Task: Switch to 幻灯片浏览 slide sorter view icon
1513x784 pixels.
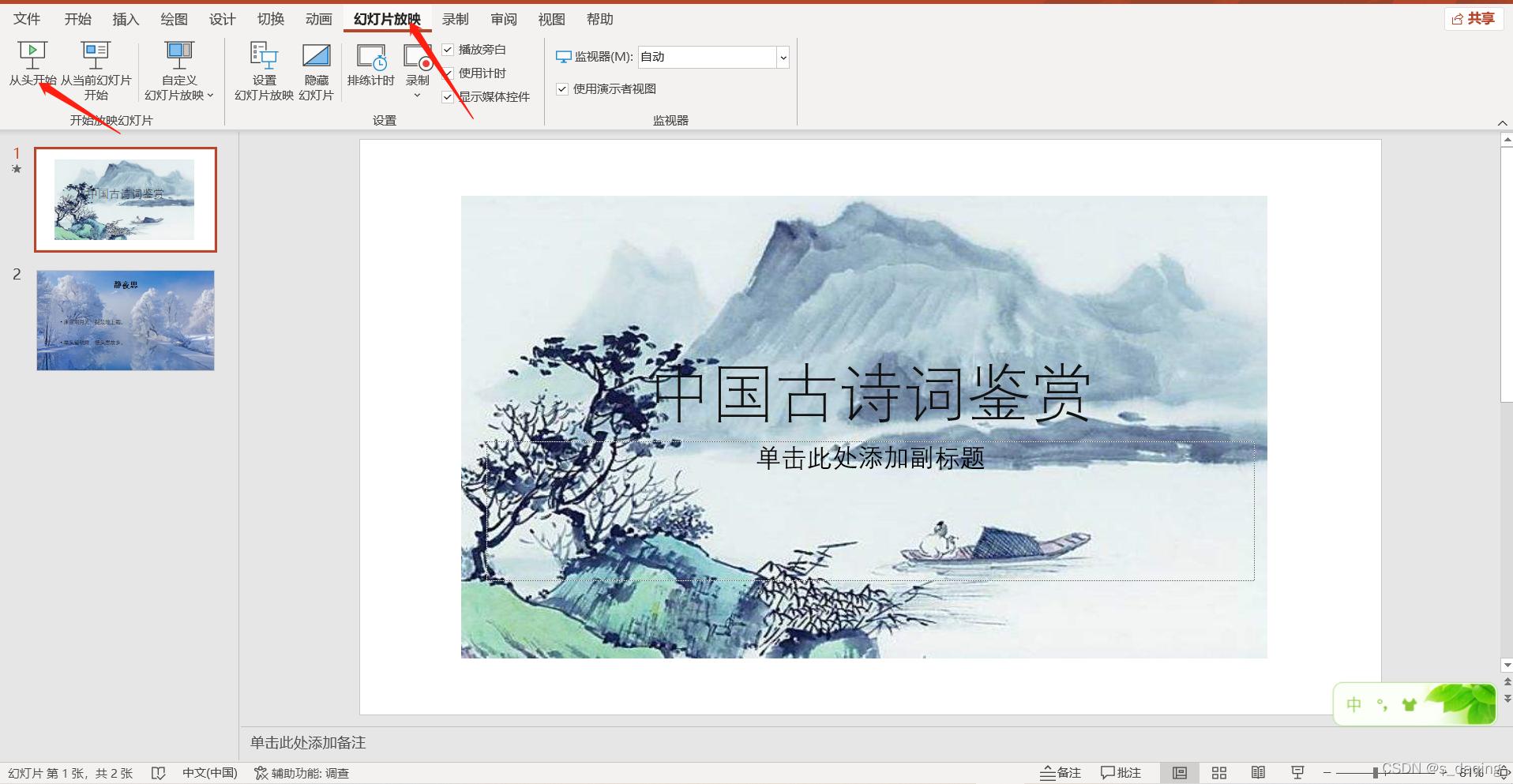Action: (1219, 772)
